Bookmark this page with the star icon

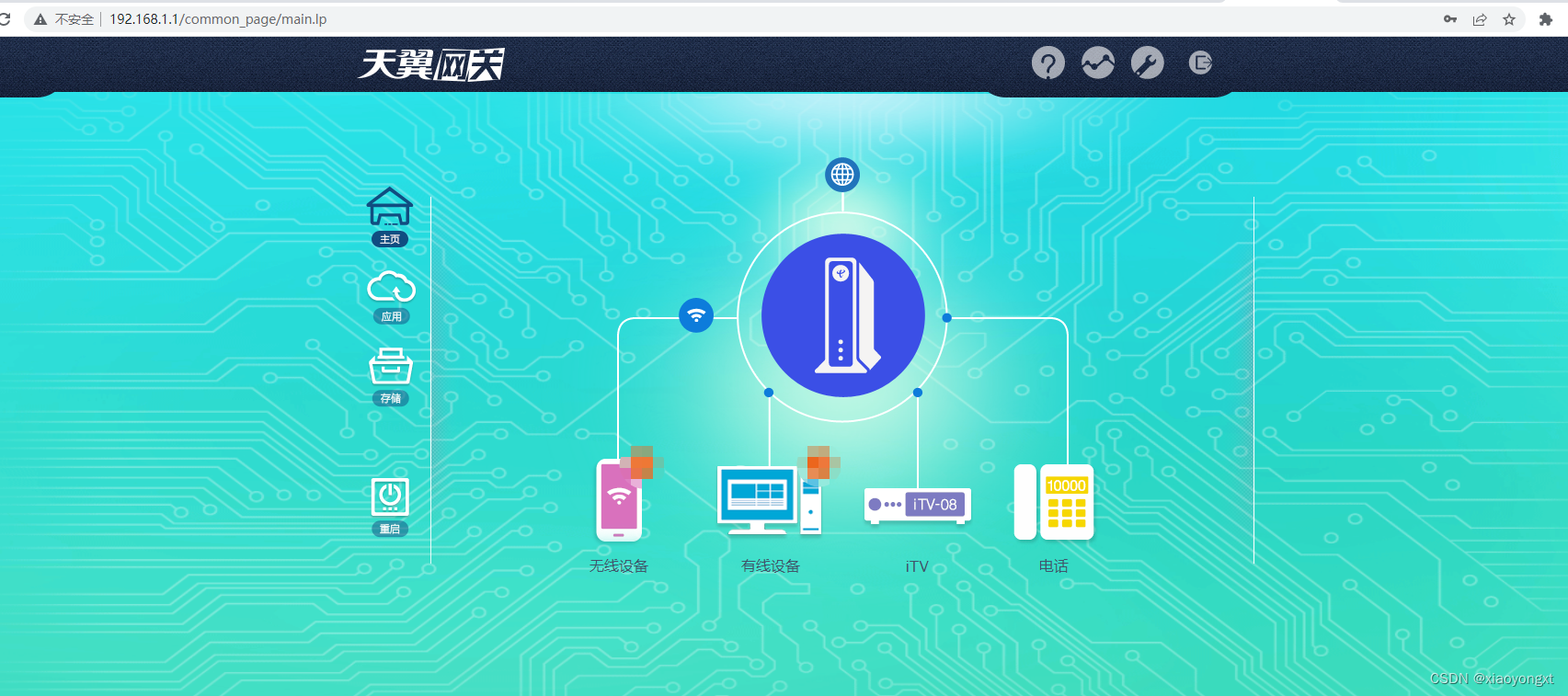[x=1509, y=18]
